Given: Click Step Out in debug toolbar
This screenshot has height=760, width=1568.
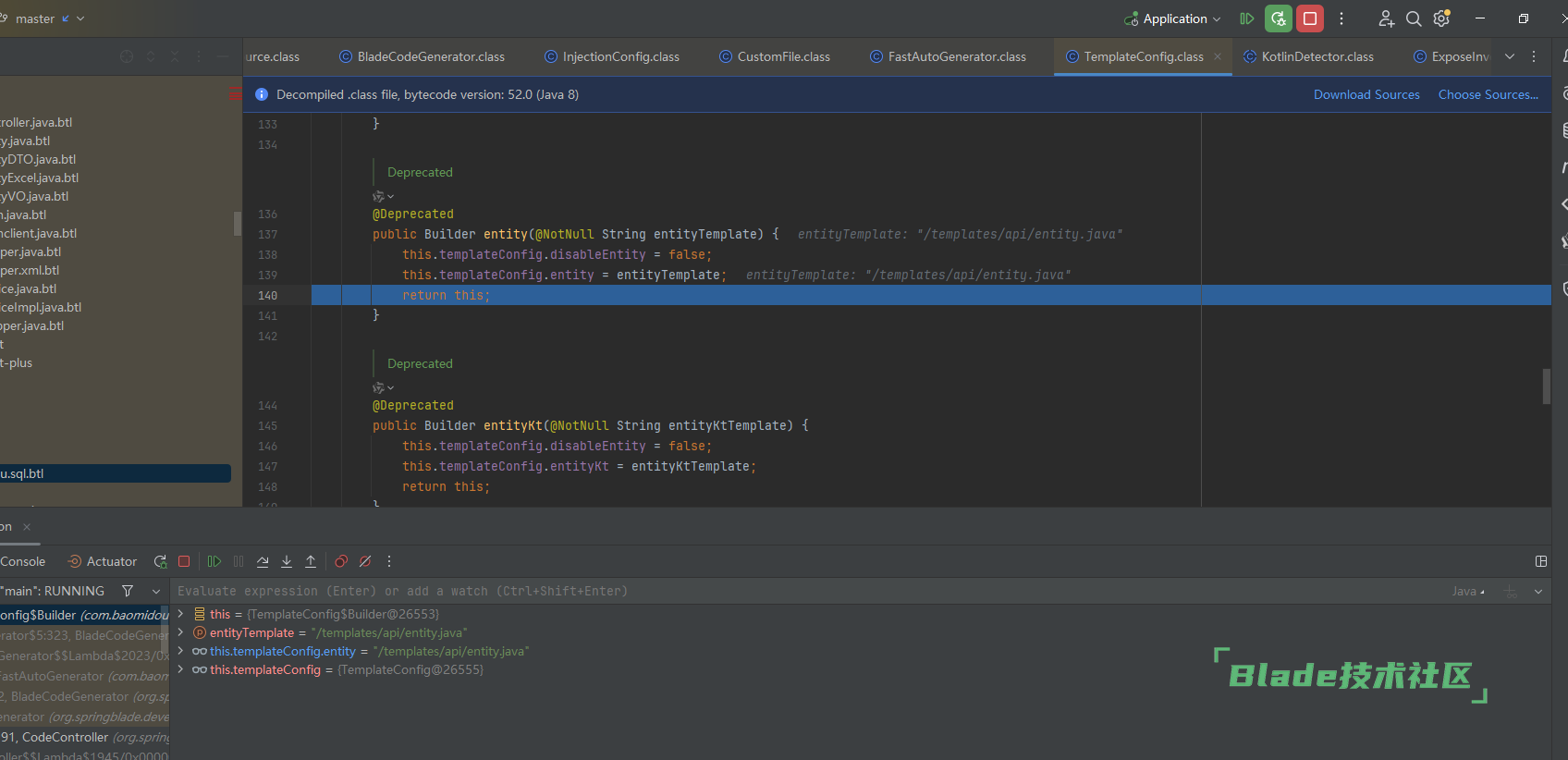Looking at the screenshot, I should click(x=311, y=561).
